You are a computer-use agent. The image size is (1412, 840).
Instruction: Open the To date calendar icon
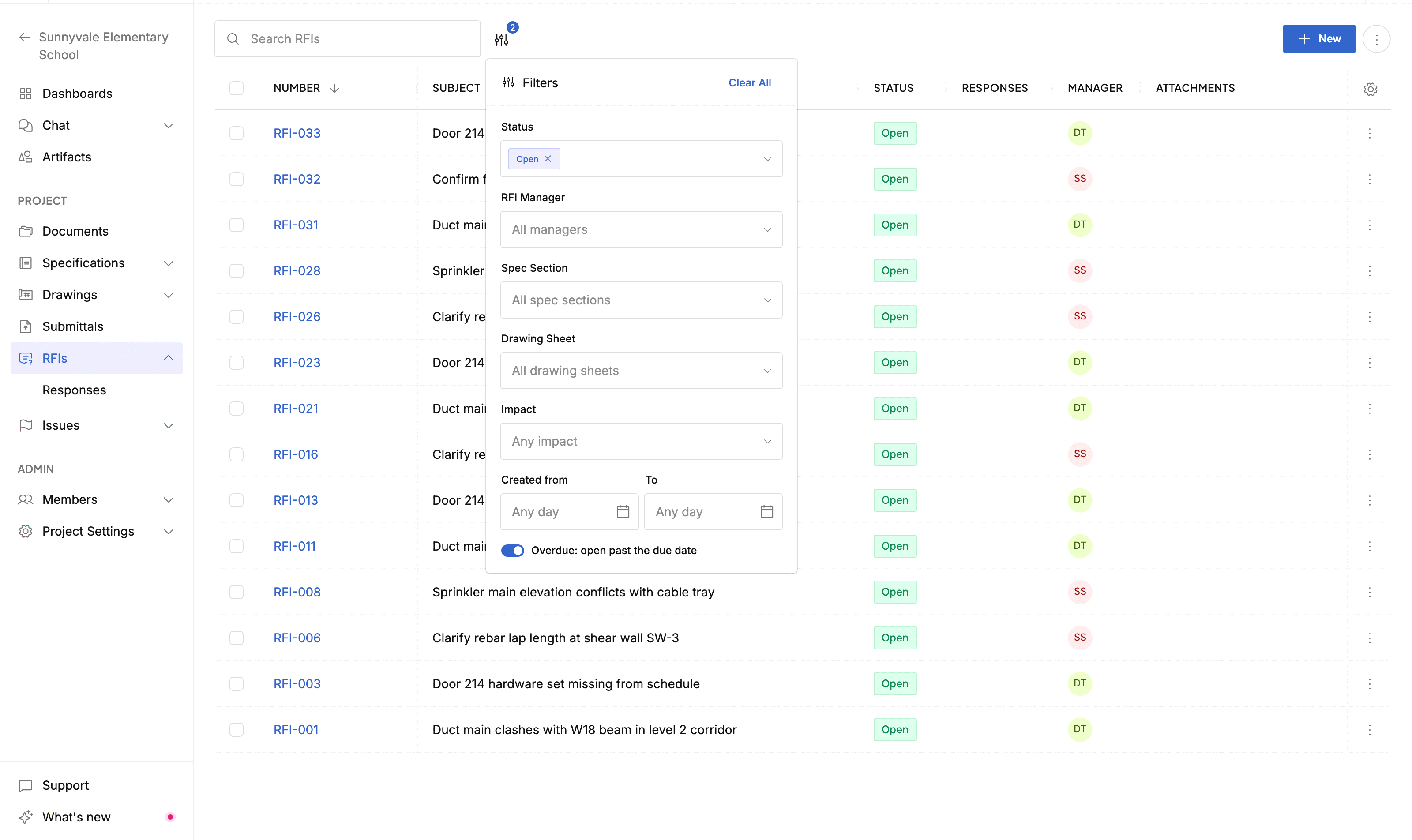766,512
